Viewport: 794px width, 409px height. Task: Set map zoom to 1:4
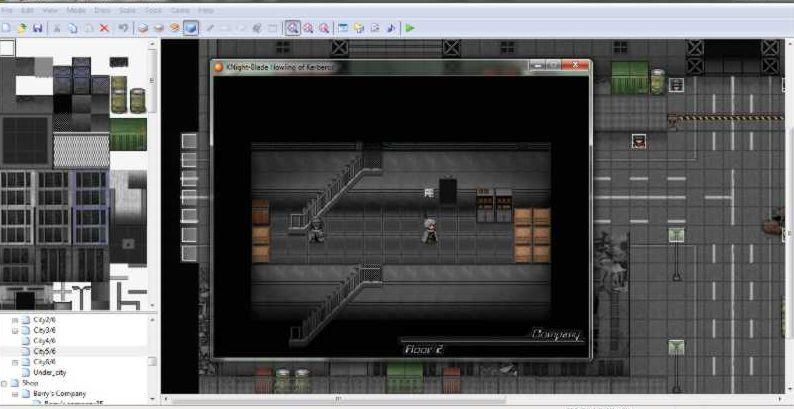click(324, 28)
